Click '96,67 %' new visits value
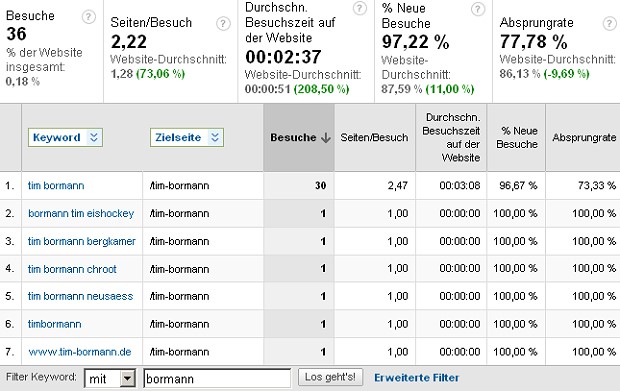 (x=518, y=186)
